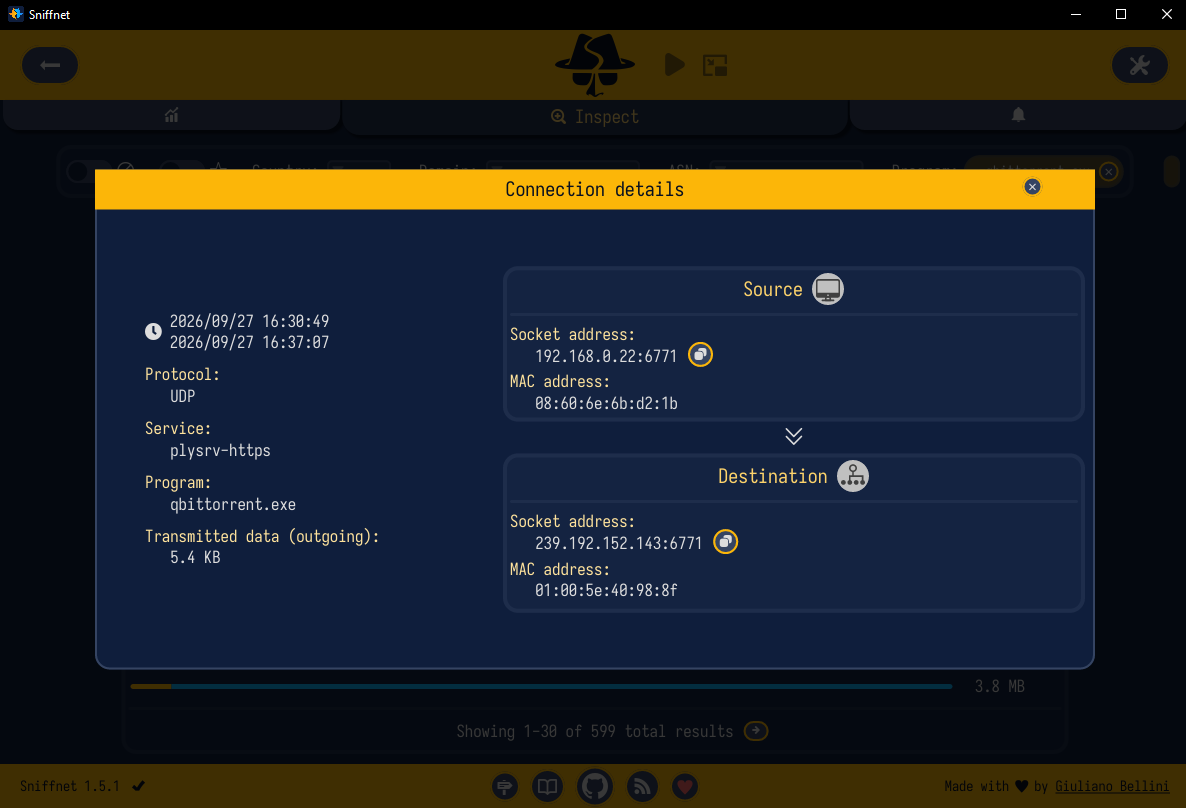Switch to thumbnail mode
The height and width of the screenshot is (808, 1186).
pos(715,65)
